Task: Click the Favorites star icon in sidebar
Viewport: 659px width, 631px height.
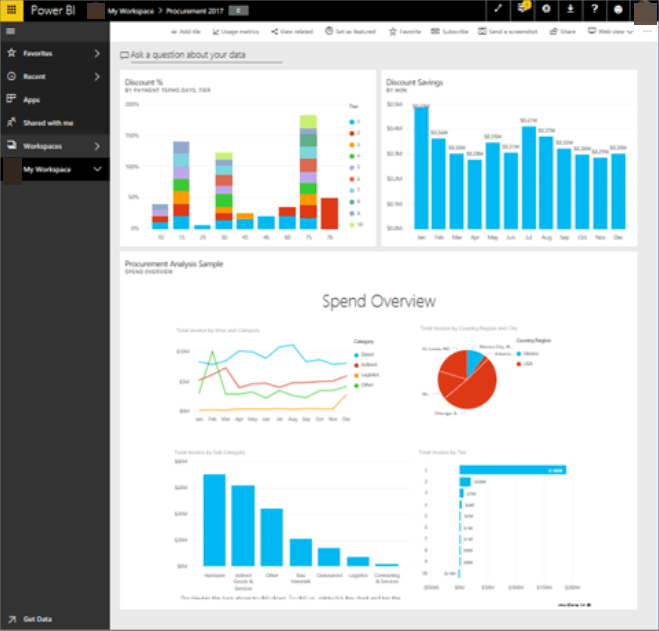Action: [11, 53]
